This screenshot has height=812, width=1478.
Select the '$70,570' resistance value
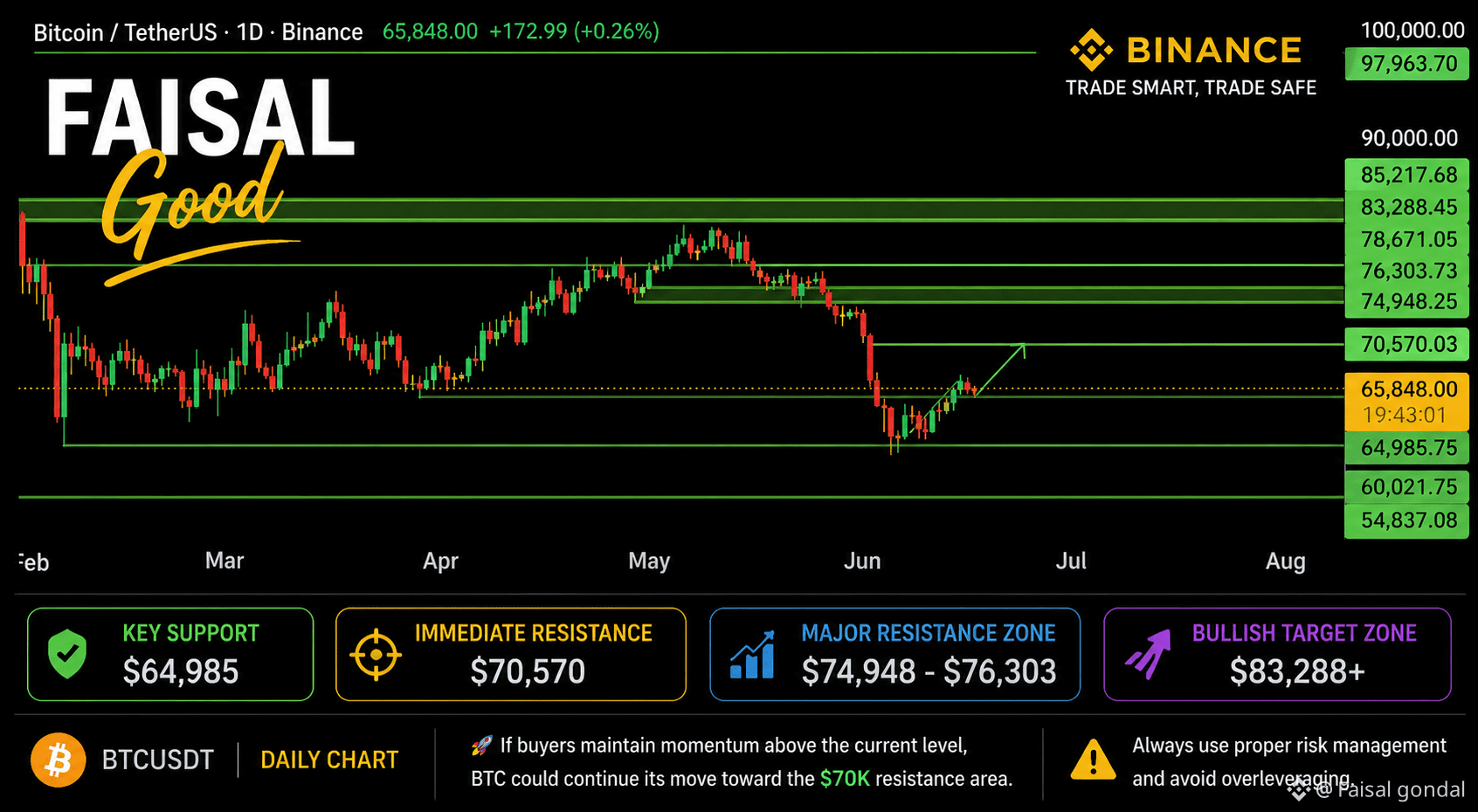pyautogui.click(x=528, y=671)
